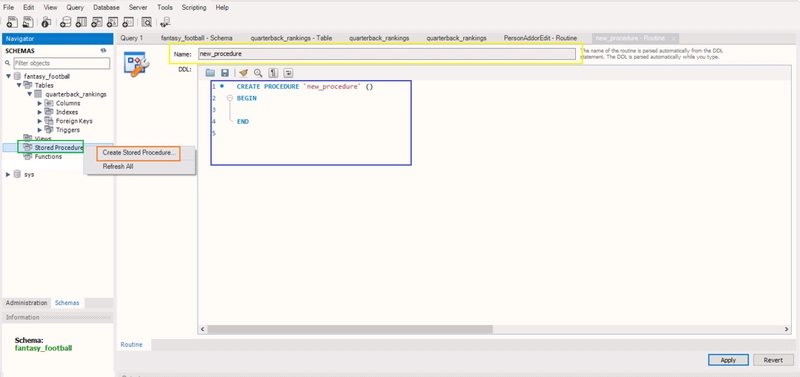Beautify the SQL with the broom icon
Screen dimensions: 800x377
[243, 73]
